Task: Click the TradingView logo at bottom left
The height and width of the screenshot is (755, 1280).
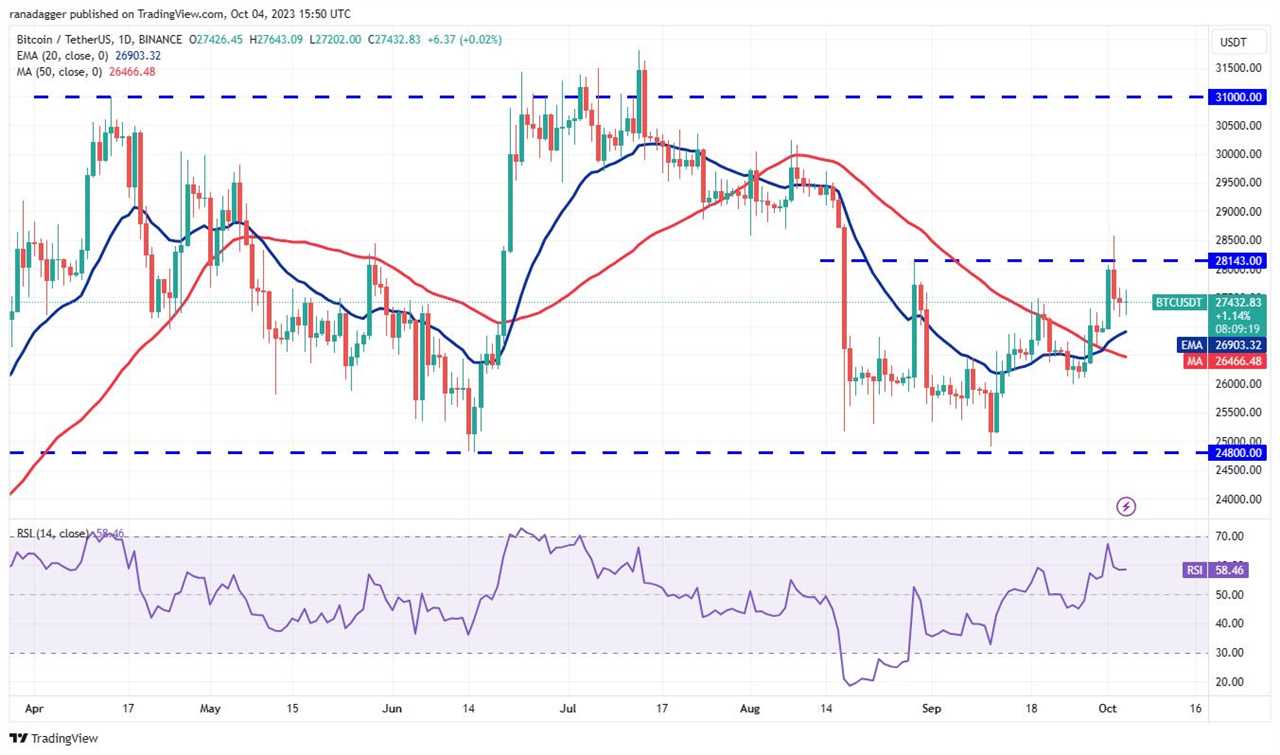Action: [56, 738]
